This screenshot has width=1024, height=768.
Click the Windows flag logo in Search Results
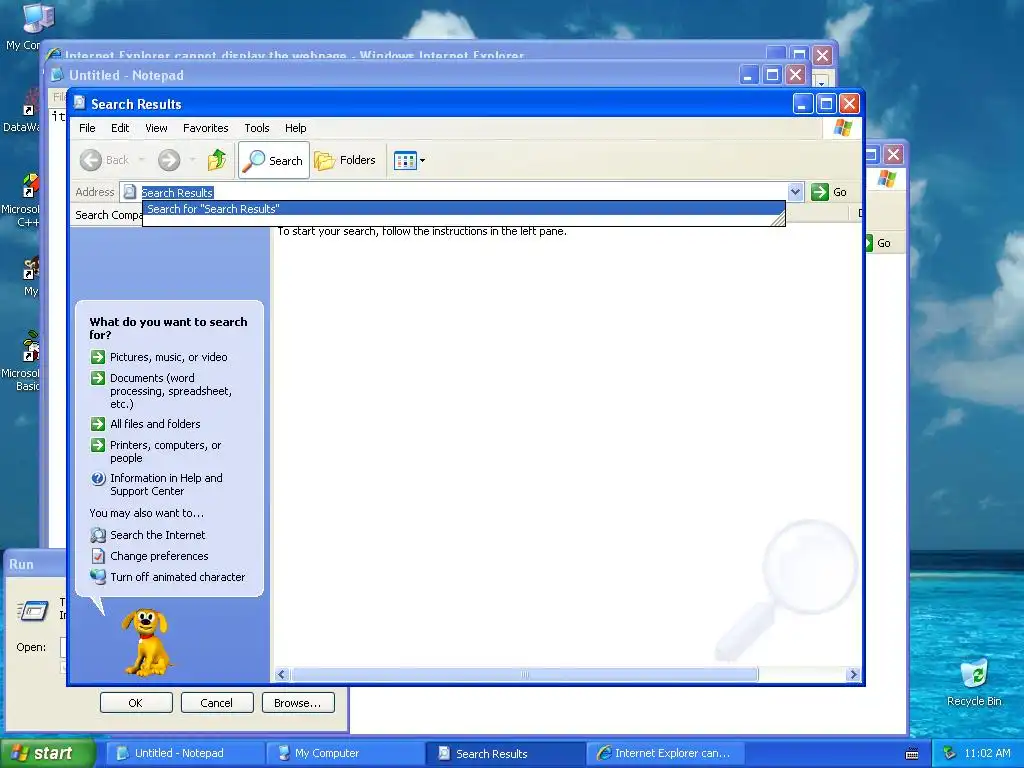(x=842, y=128)
